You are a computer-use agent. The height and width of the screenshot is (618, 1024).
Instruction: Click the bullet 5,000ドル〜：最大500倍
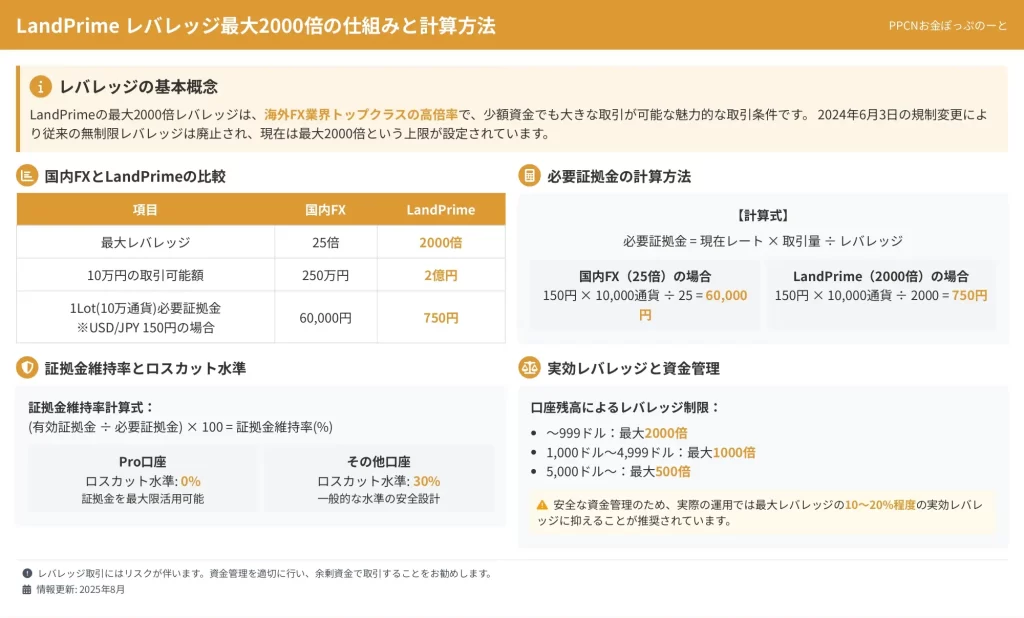point(618,472)
